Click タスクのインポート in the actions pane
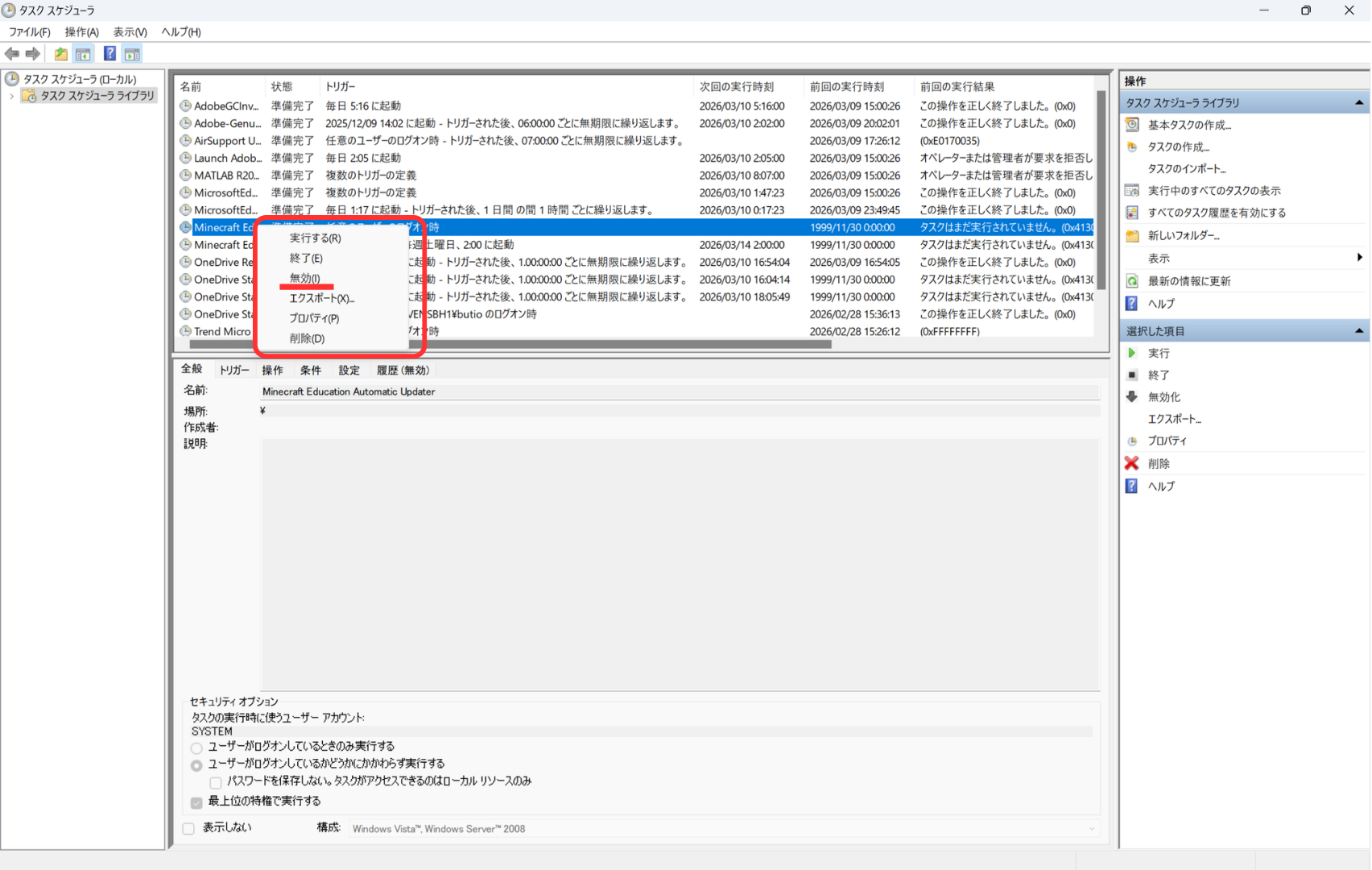Image resolution: width=1372 pixels, height=870 pixels. click(1186, 168)
